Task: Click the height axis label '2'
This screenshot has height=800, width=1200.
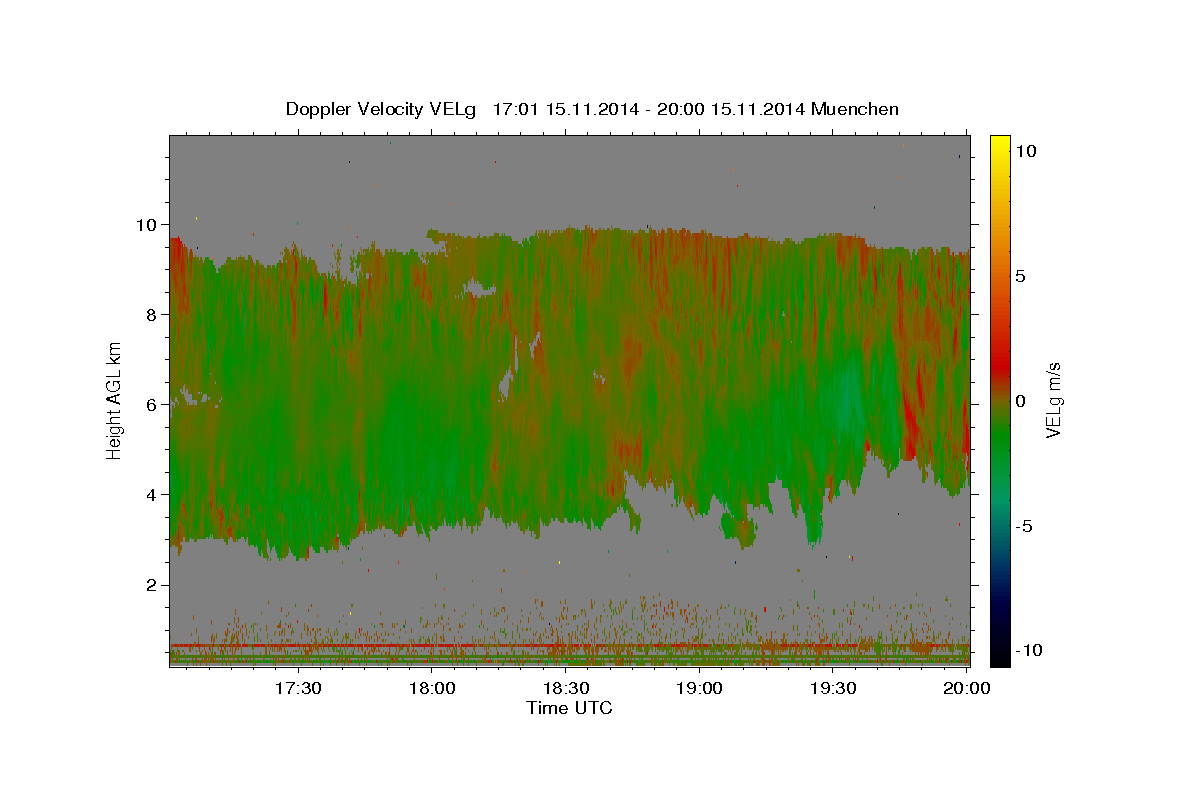Action: tap(150, 584)
